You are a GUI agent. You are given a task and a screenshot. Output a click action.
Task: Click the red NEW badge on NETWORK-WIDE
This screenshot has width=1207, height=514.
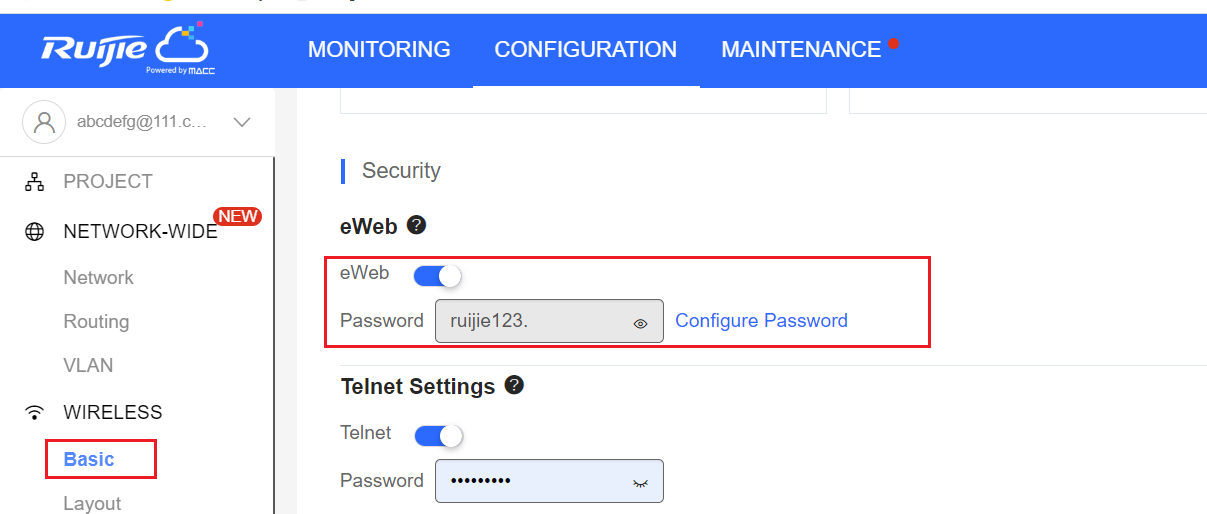click(x=238, y=216)
